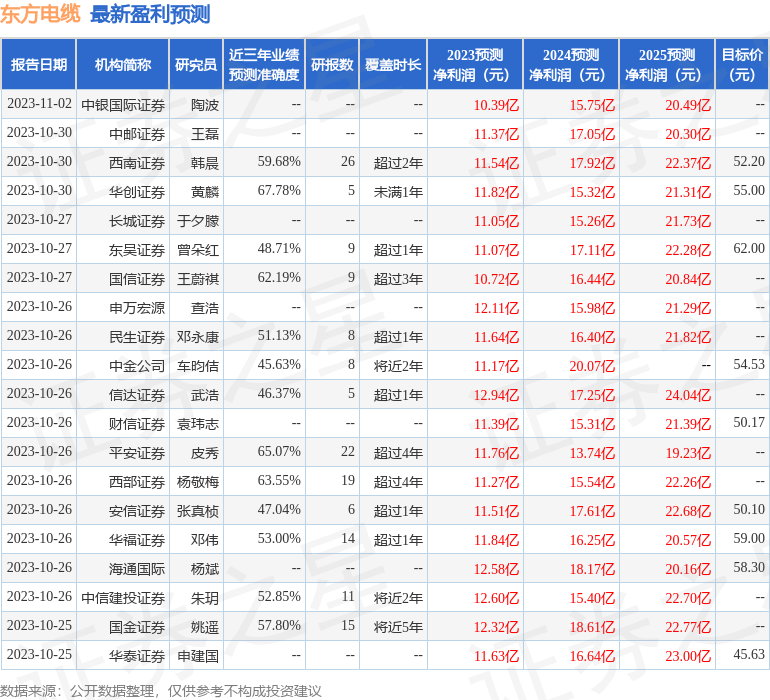Select the 研究员 column header

point(196,64)
